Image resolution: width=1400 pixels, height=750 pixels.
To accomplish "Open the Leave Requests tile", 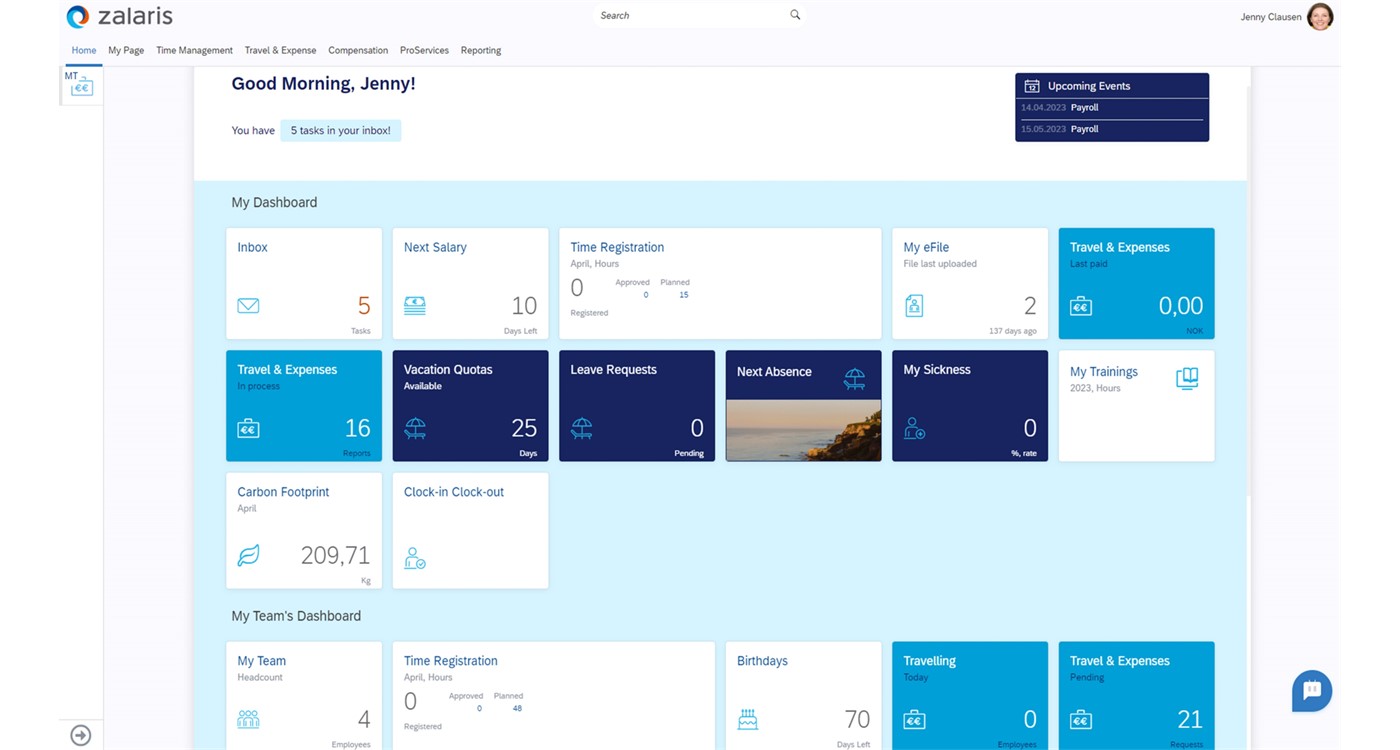I will [x=636, y=405].
